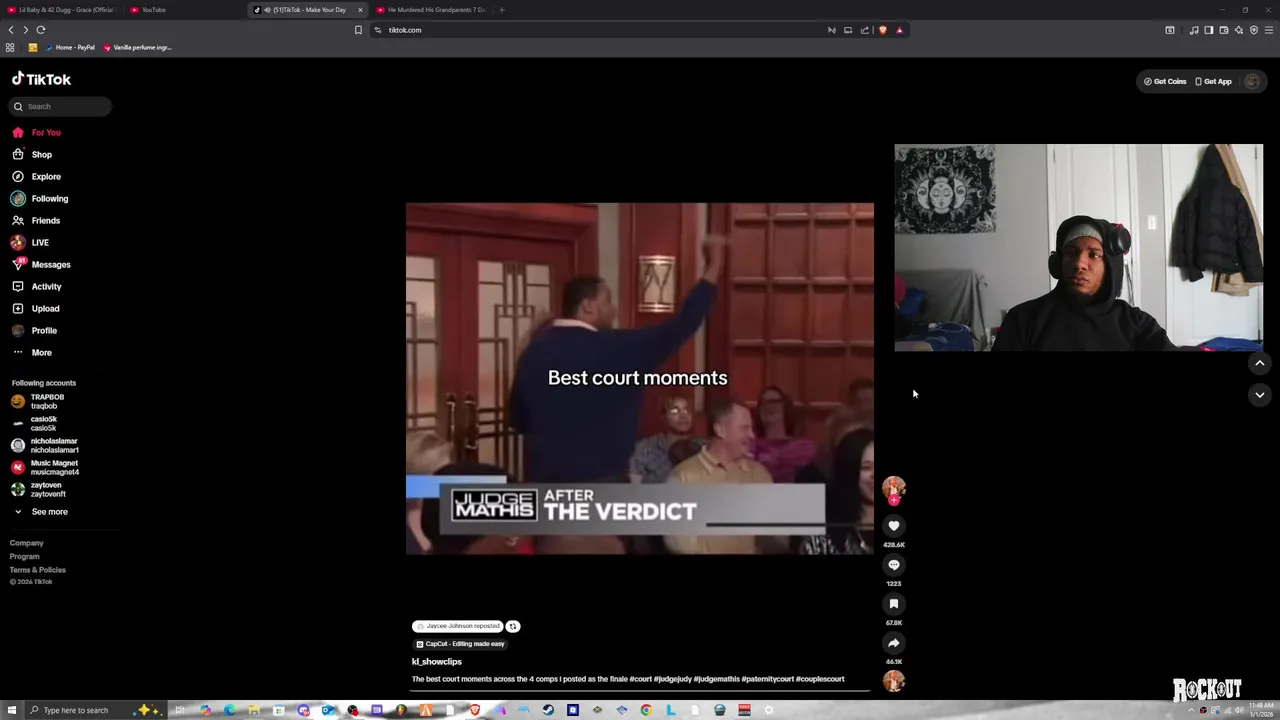This screenshot has width=1280, height=720.
Task: Open Messages in the sidebar
Action: pyautogui.click(x=41, y=264)
